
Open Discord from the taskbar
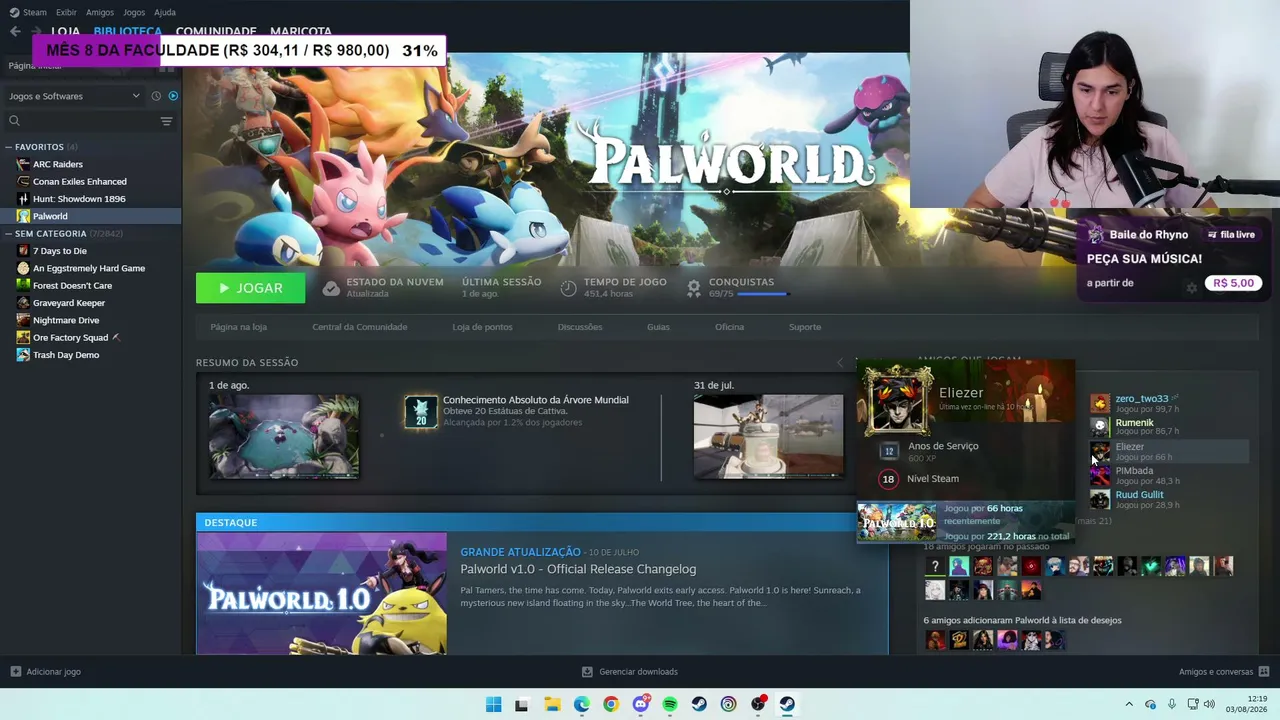[641, 704]
